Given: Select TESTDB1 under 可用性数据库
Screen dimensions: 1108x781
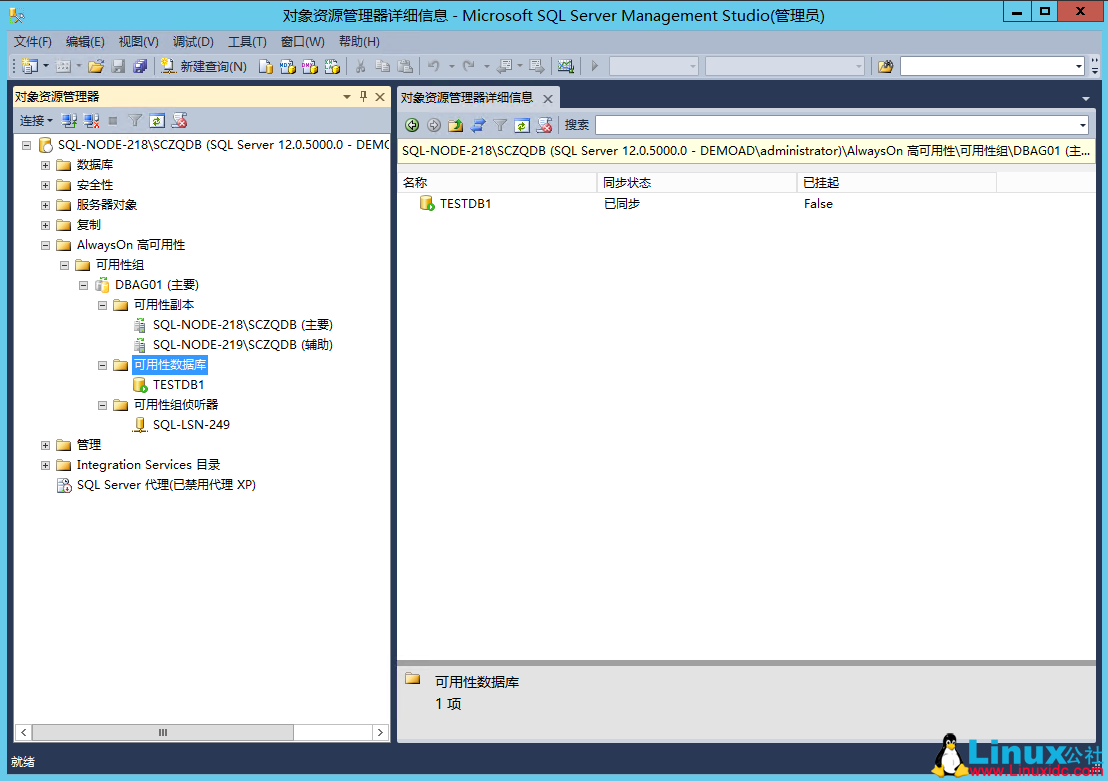Looking at the screenshot, I should [180, 384].
